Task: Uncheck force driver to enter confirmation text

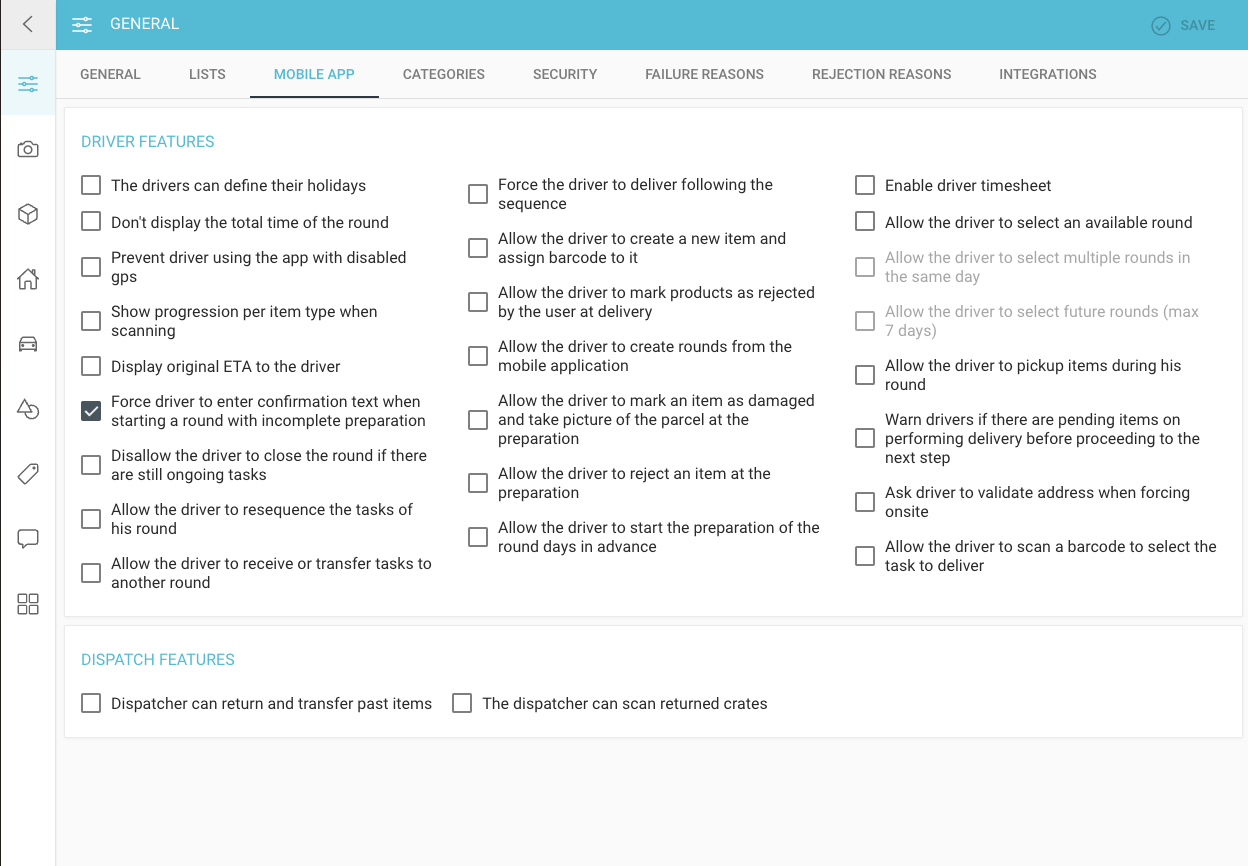Action: pos(91,411)
